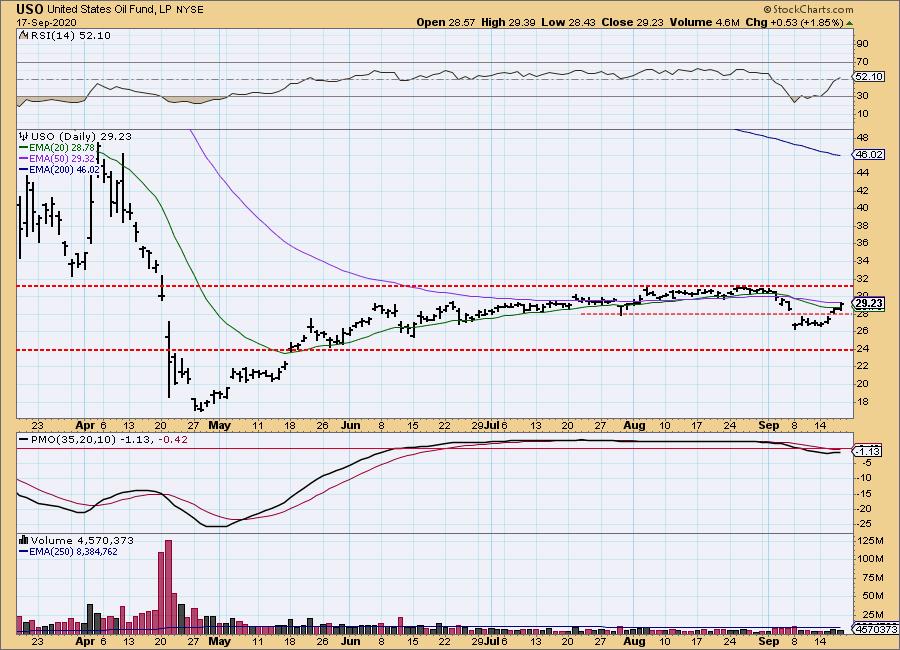Click the price axis label 36
Viewport: 900px width, 650px height.
coord(862,243)
